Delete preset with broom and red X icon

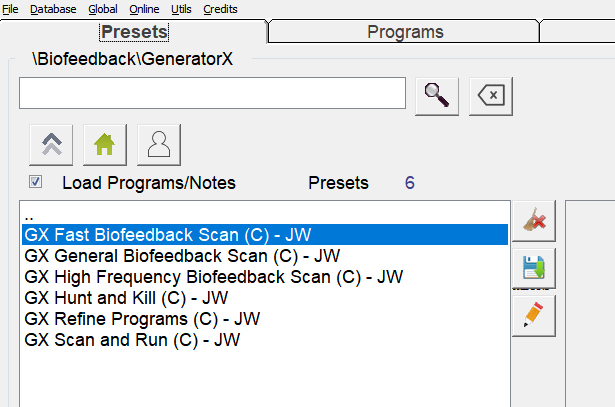click(533, 220)
